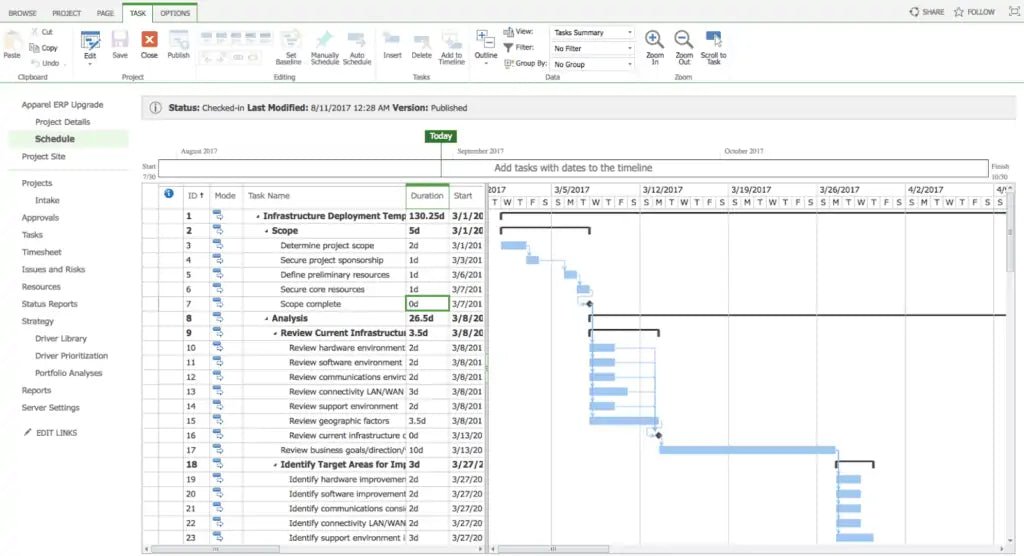
Task: Open the PROJECT ribbon tab
Action: click(x=67, y=13)
